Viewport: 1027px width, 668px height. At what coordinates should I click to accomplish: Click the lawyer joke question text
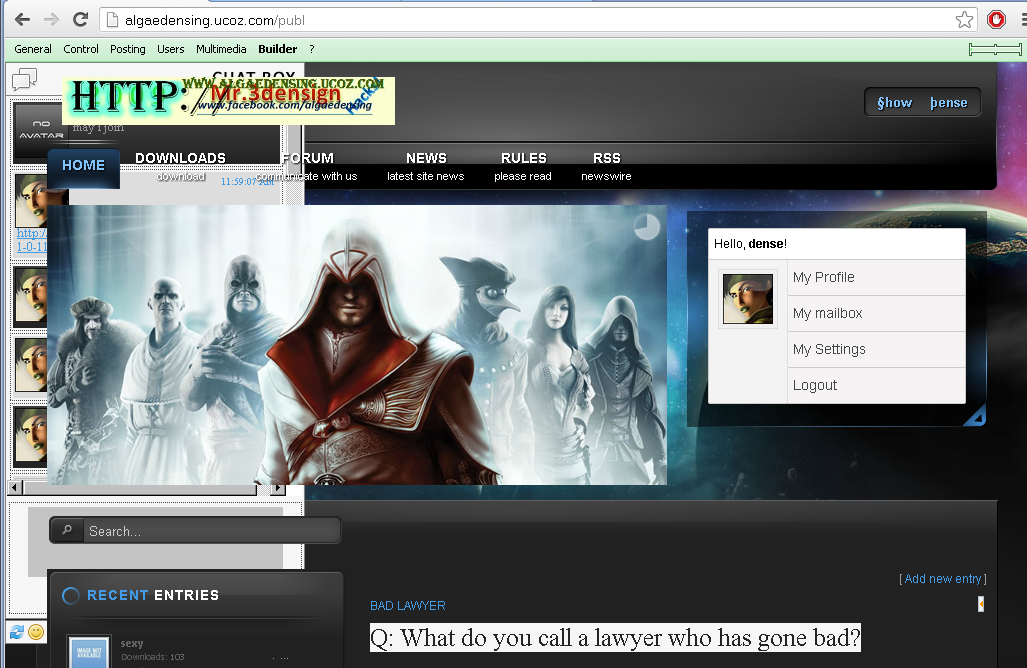615,637
